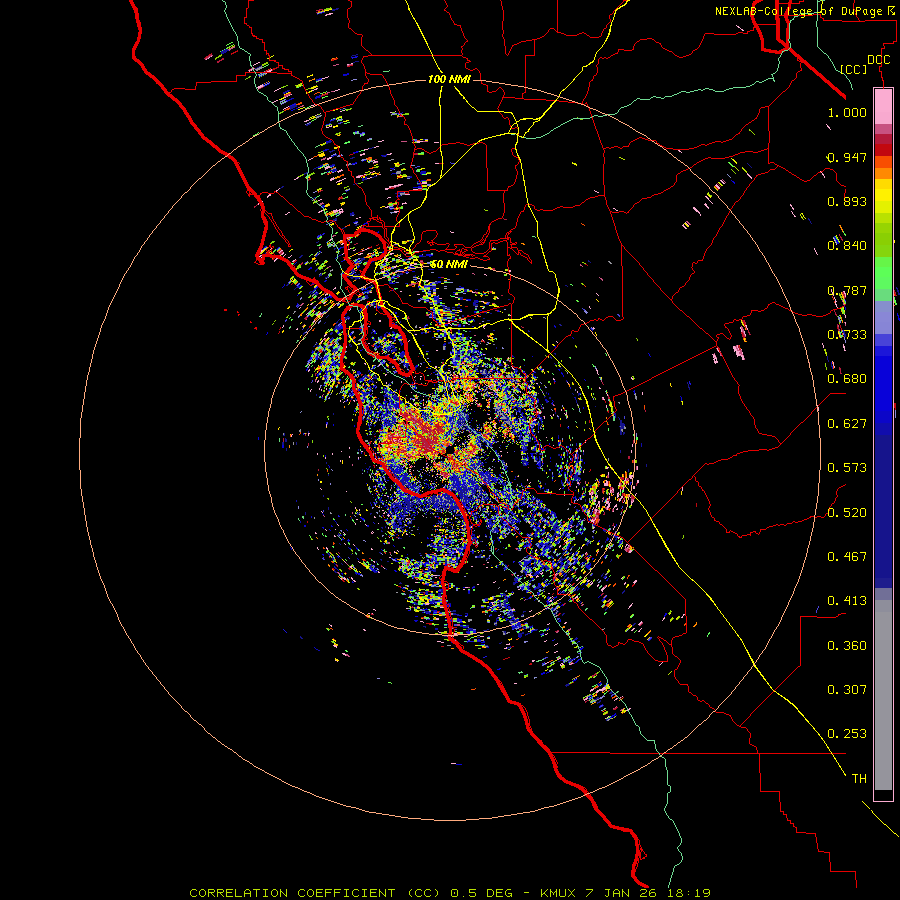Click the 0.467 legend value
The height and width of the screenshot is (900, 900).
(x=847, y=557)
